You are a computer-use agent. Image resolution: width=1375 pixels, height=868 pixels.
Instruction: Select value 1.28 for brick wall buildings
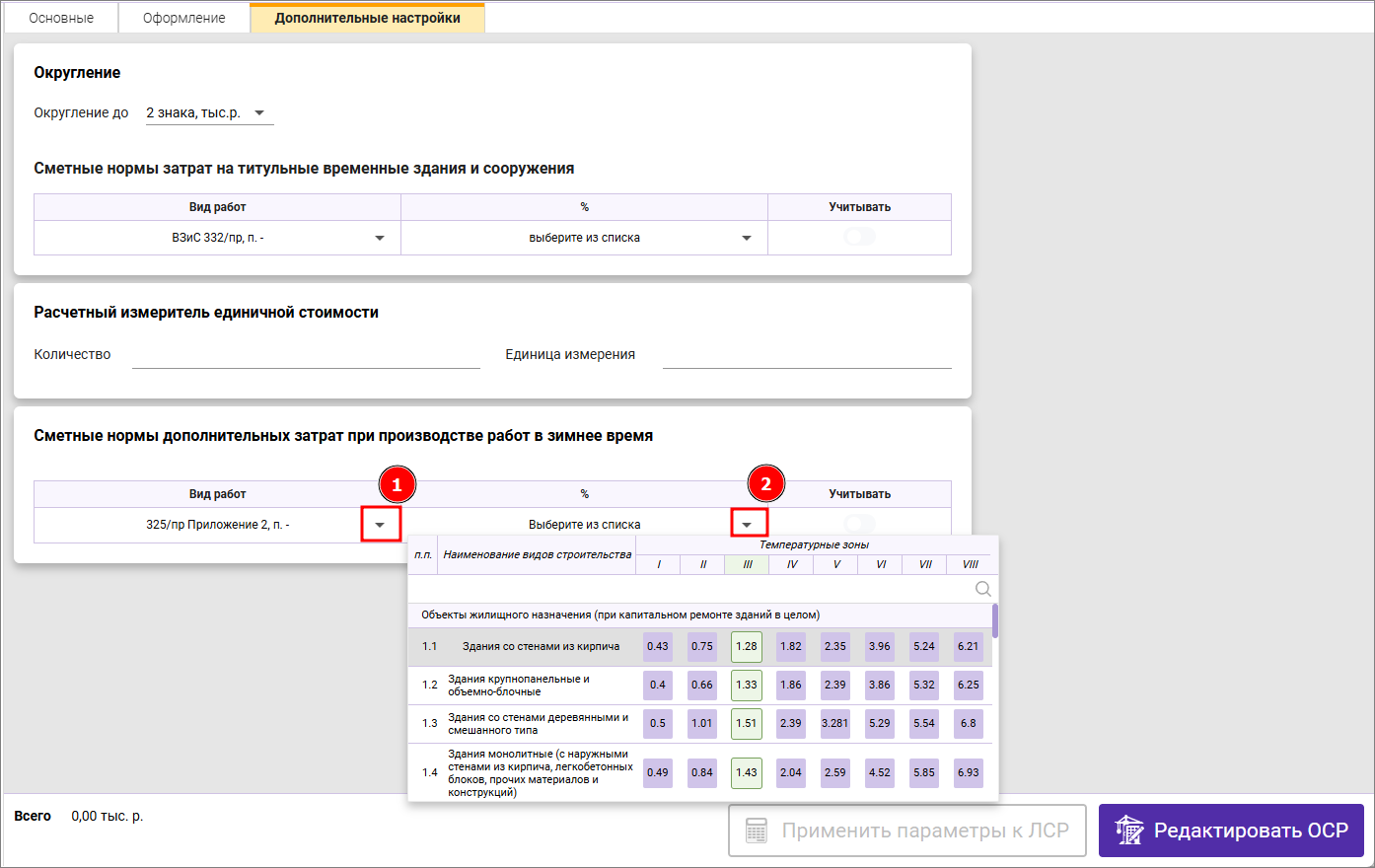[x=746, y=647]
